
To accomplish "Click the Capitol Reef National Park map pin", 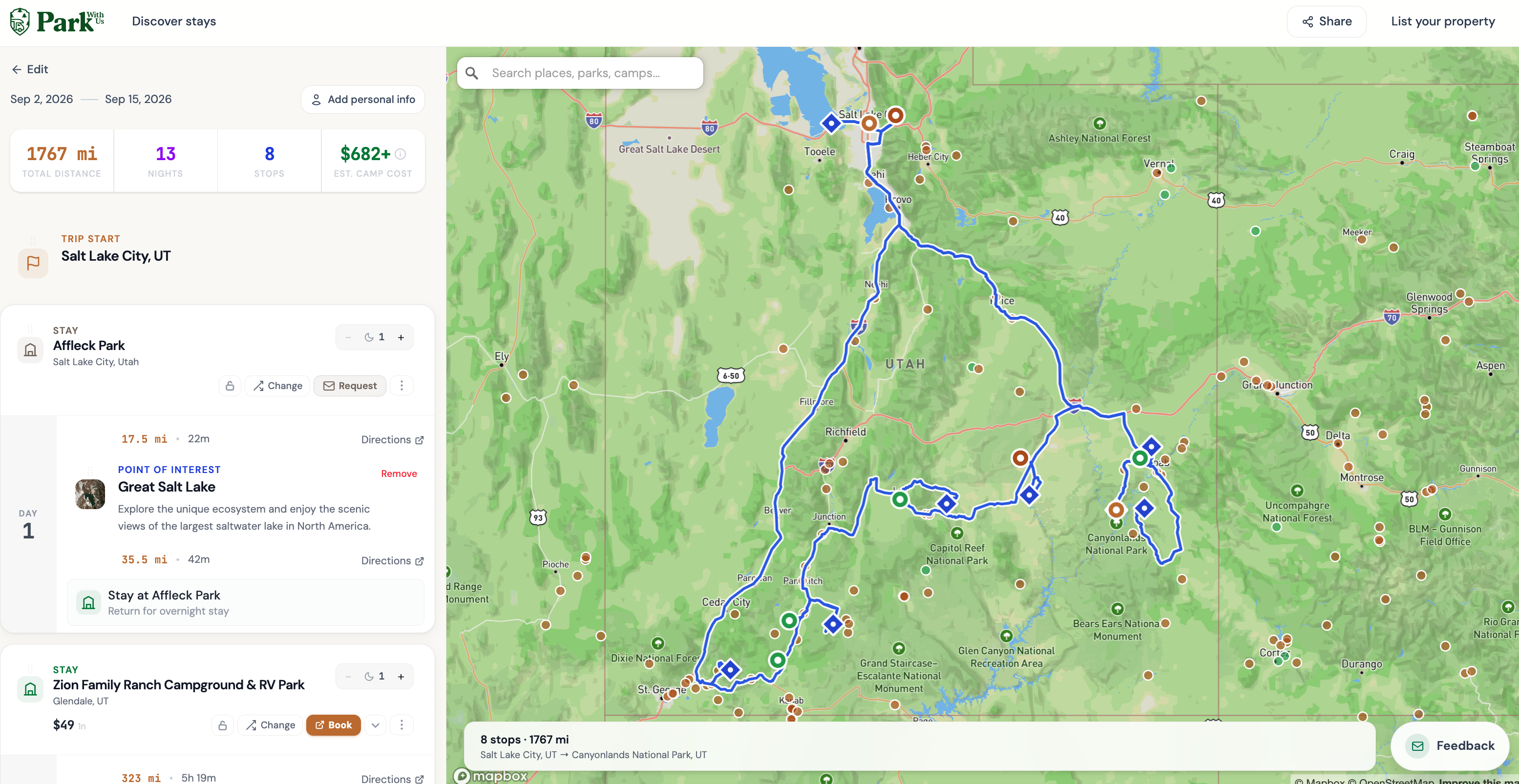I will point(957,534).
